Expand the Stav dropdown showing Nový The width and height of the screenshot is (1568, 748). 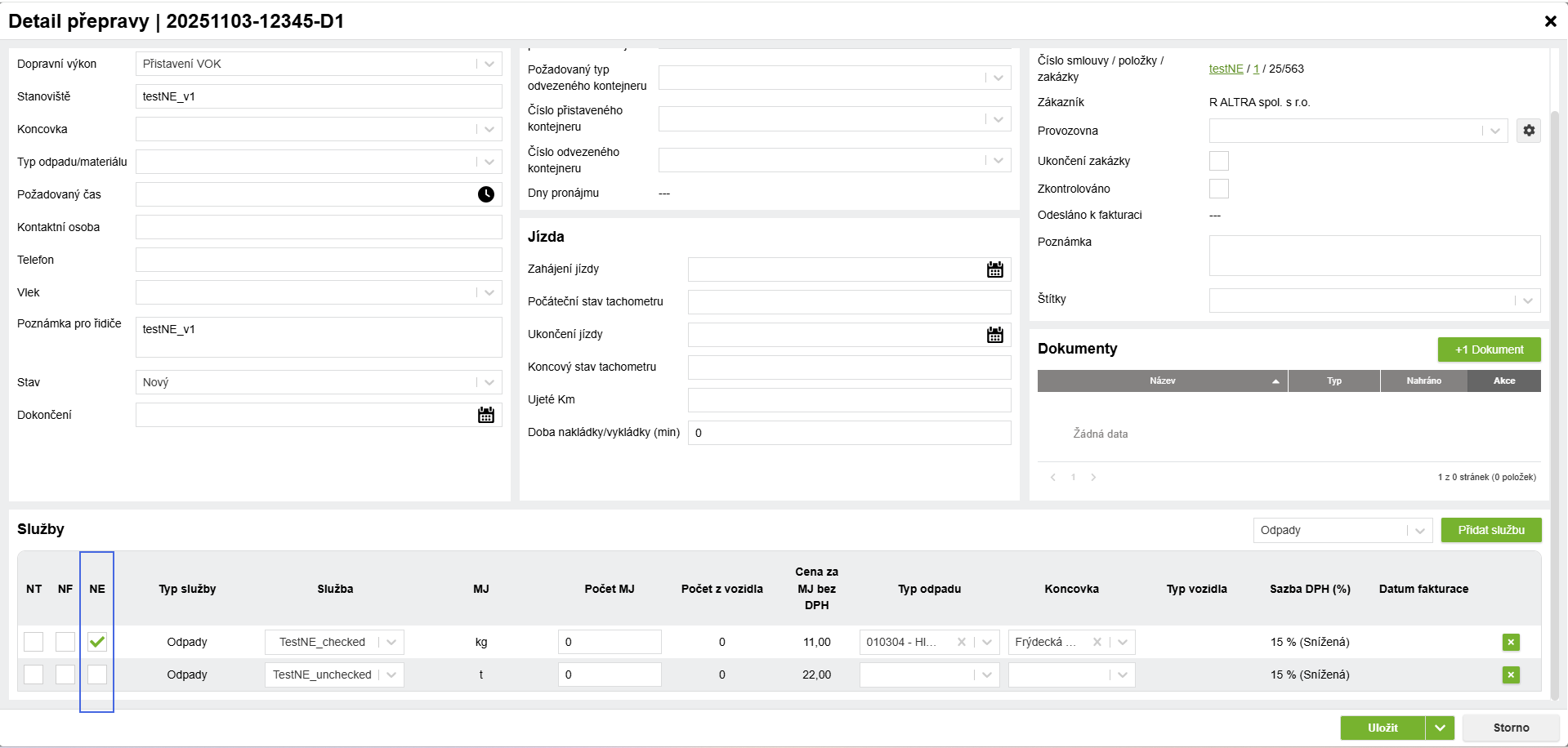489,382
